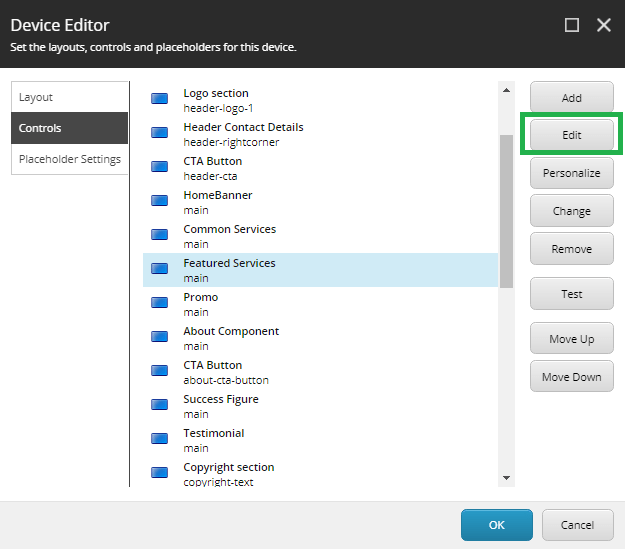This screenshot has width=625, height=549.
Task: Click the Common Services rendering icon
Action: (159, 235)
